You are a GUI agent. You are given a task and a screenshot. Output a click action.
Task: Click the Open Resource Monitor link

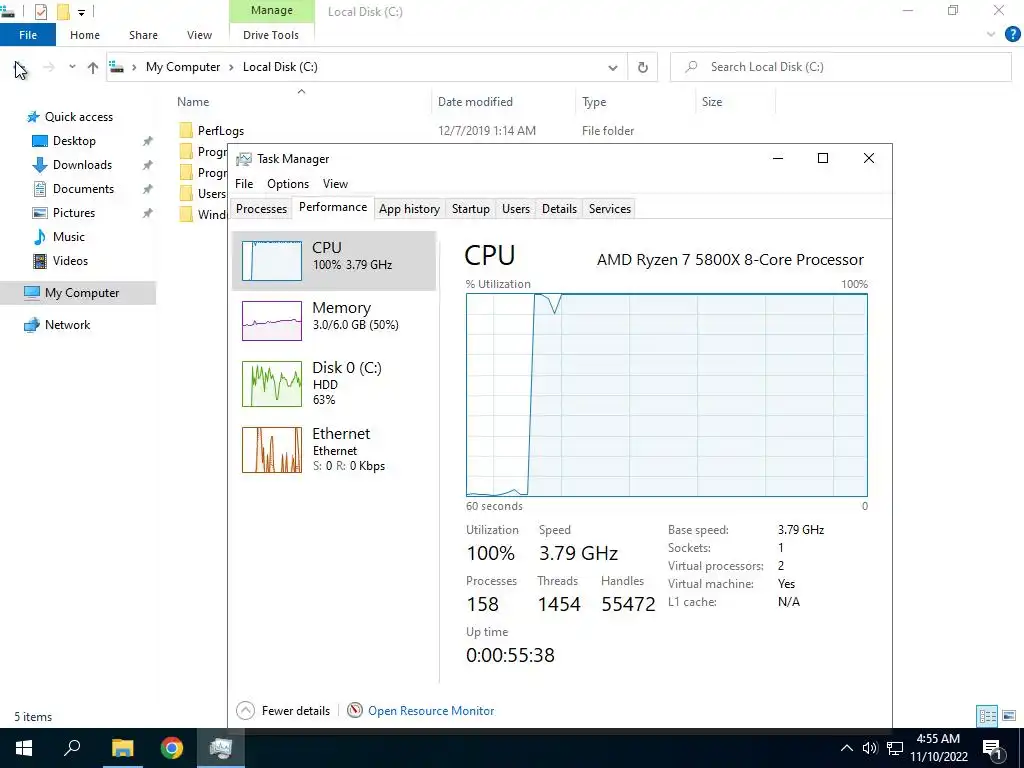[431, 711]
